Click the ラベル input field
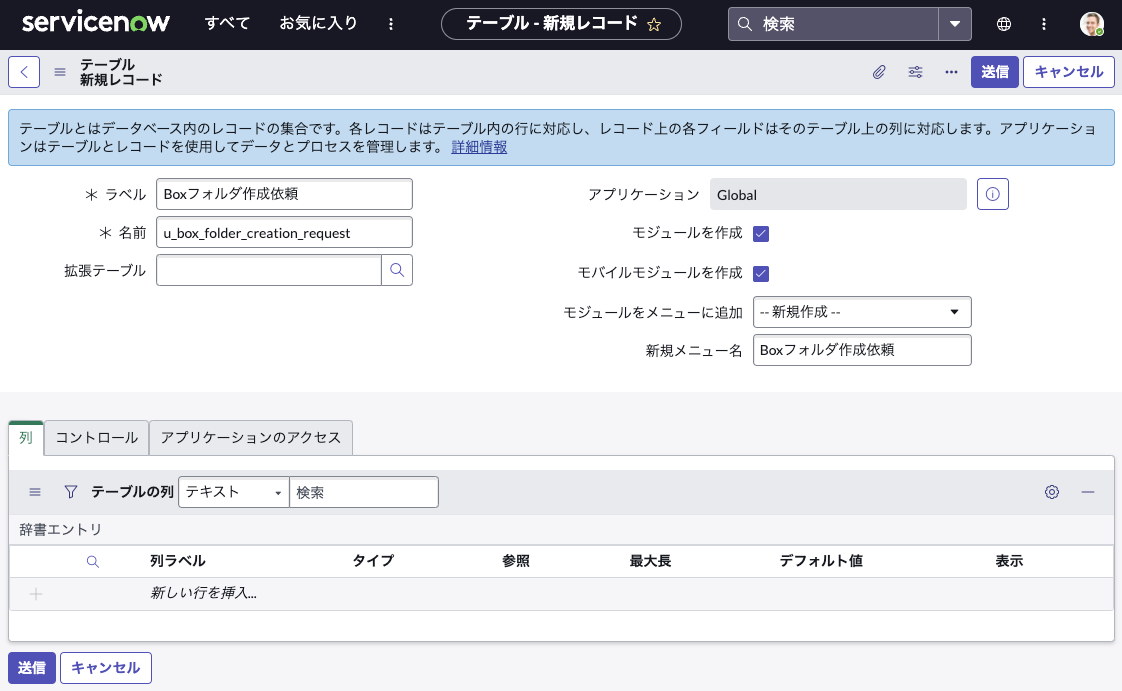The height and width of the screenshot is (691, 1122). (x=284, y=194)
